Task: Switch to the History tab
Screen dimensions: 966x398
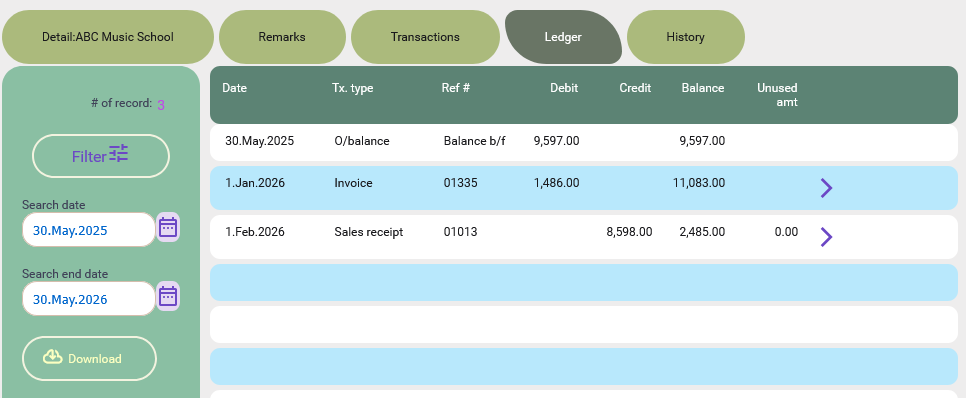Action: 686,37
